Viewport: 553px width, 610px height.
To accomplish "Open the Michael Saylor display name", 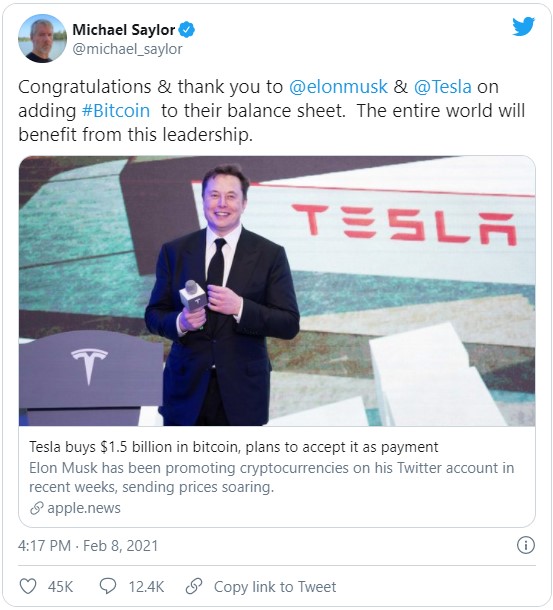I will coord(124,30).
